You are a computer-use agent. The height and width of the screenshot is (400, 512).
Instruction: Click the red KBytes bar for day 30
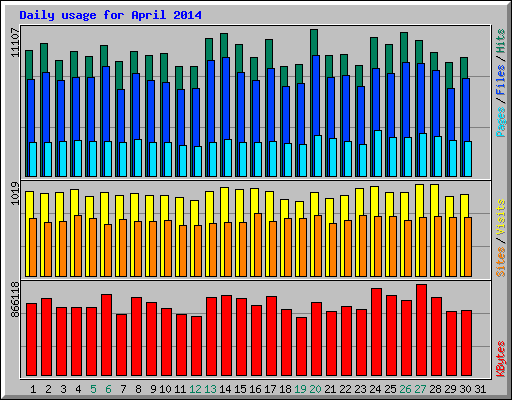[466, 343]
